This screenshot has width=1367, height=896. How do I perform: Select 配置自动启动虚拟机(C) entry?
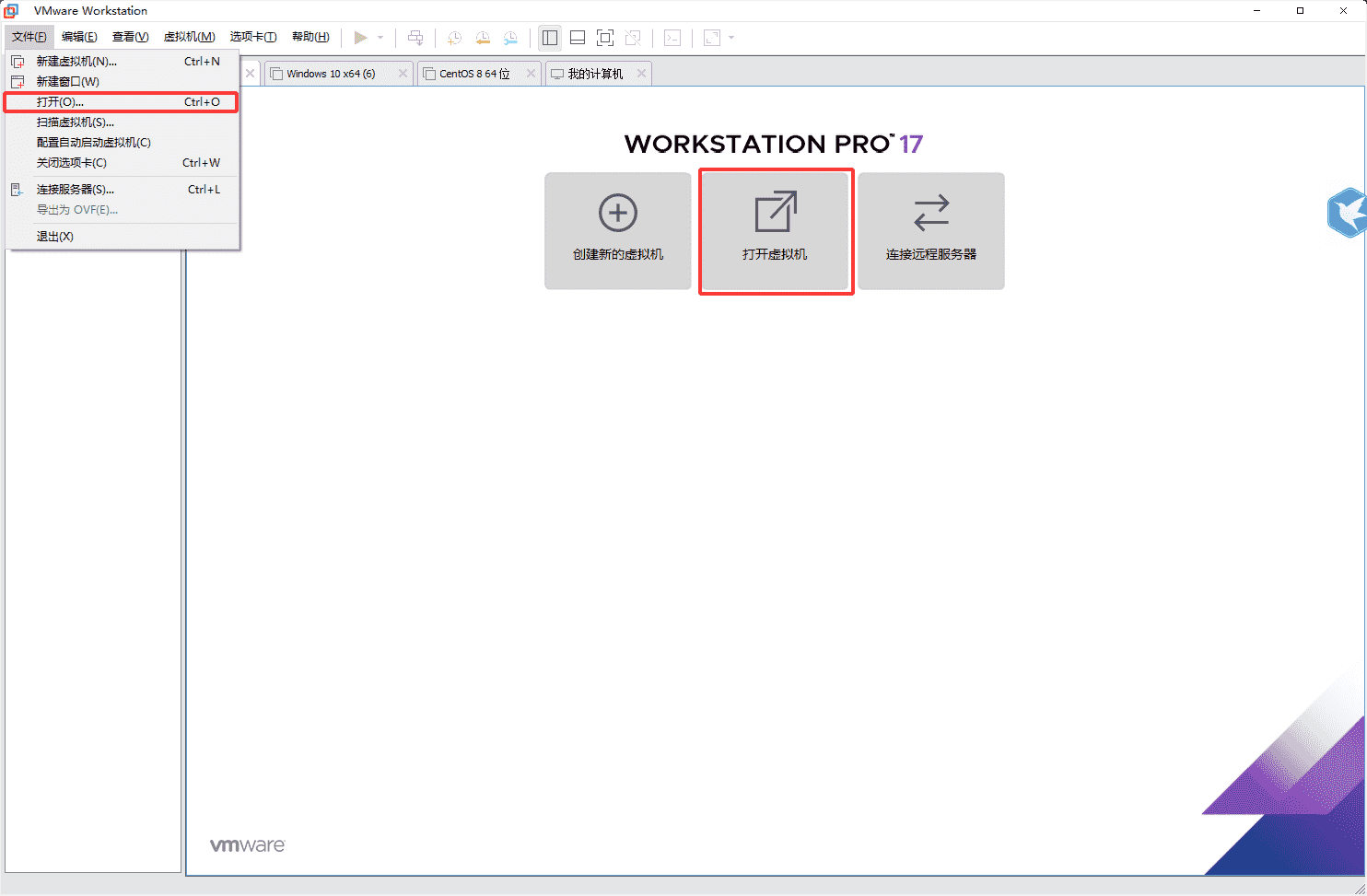122,143
